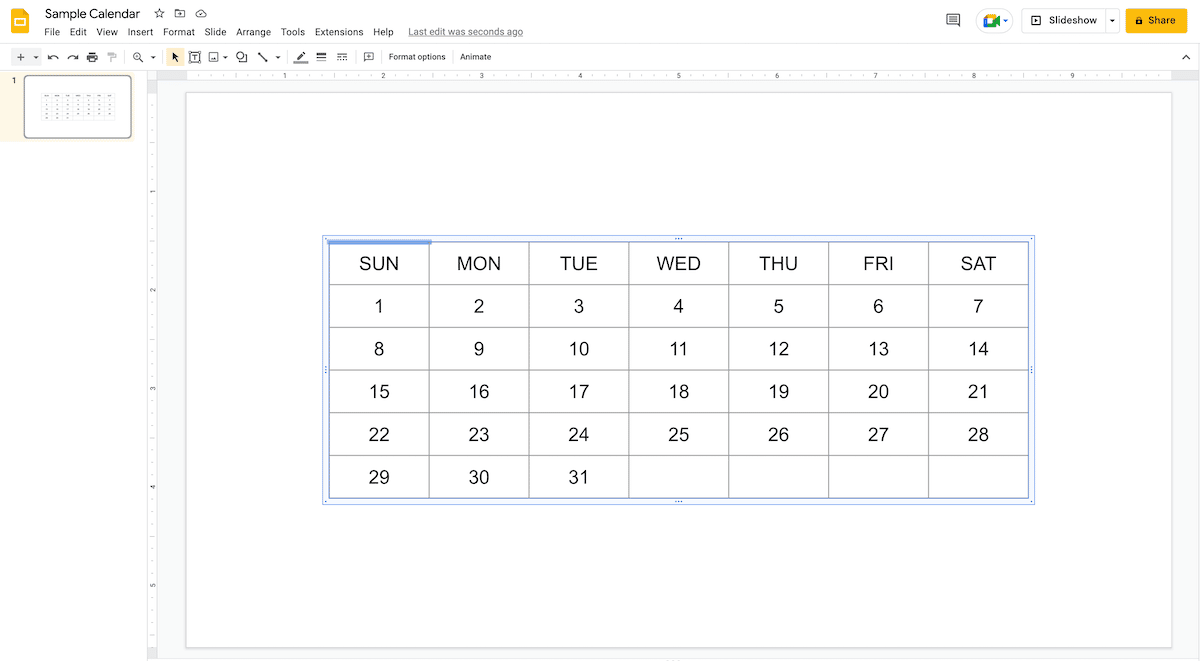Open Format options panel
This screenshot has width=1200, height=661.
click(417, 57)
